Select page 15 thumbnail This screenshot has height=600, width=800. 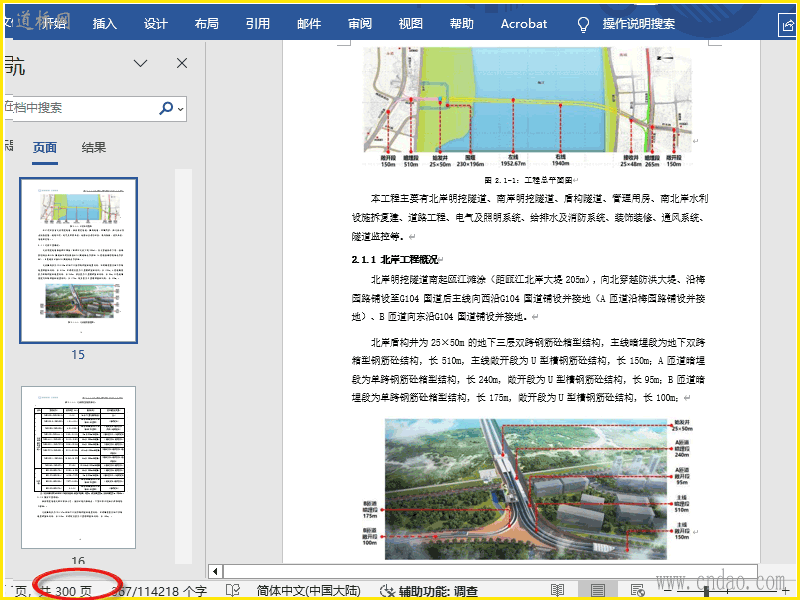point(78,260)
